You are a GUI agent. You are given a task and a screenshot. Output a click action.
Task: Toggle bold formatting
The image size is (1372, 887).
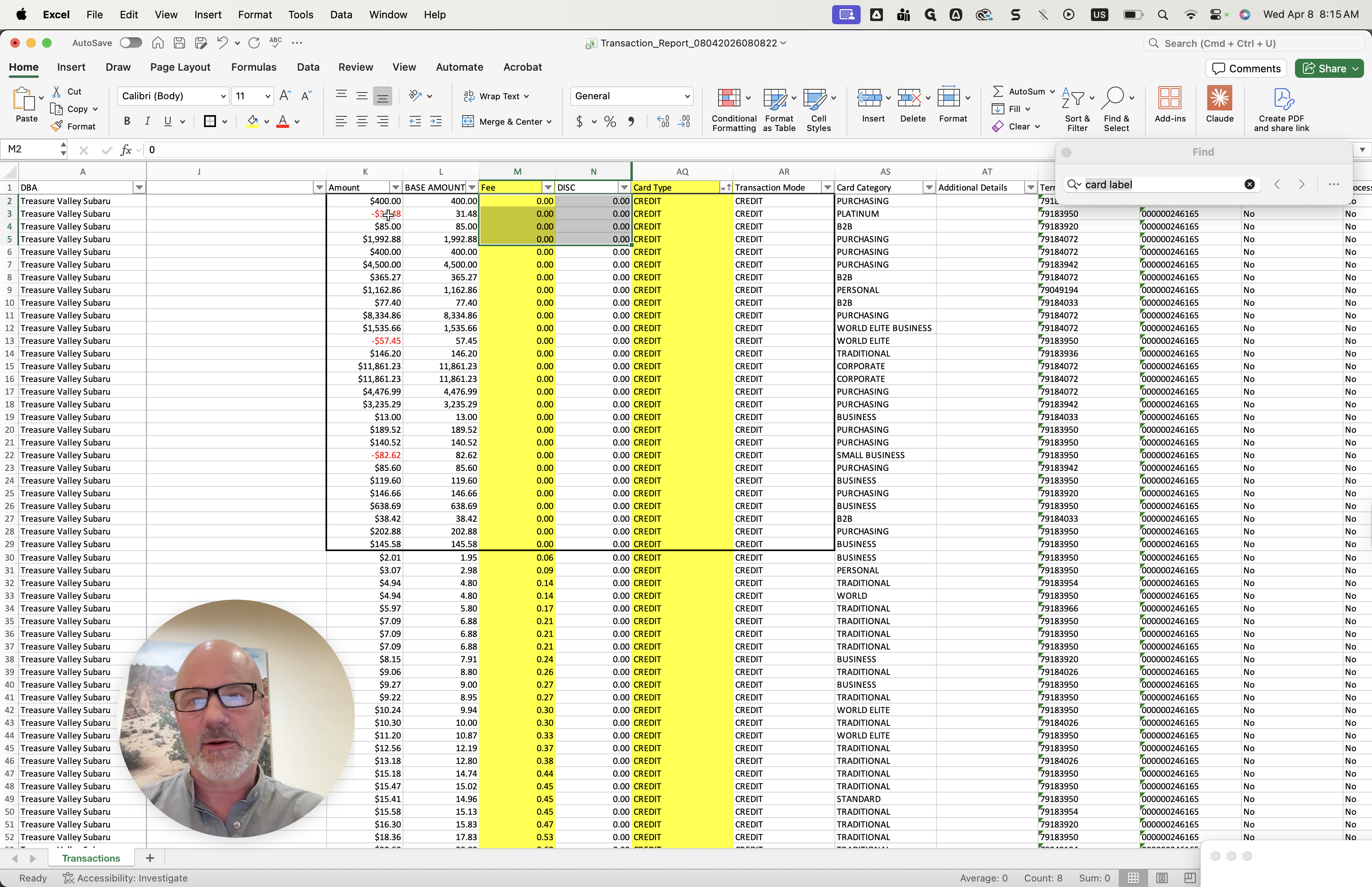(x=127, y=121)
